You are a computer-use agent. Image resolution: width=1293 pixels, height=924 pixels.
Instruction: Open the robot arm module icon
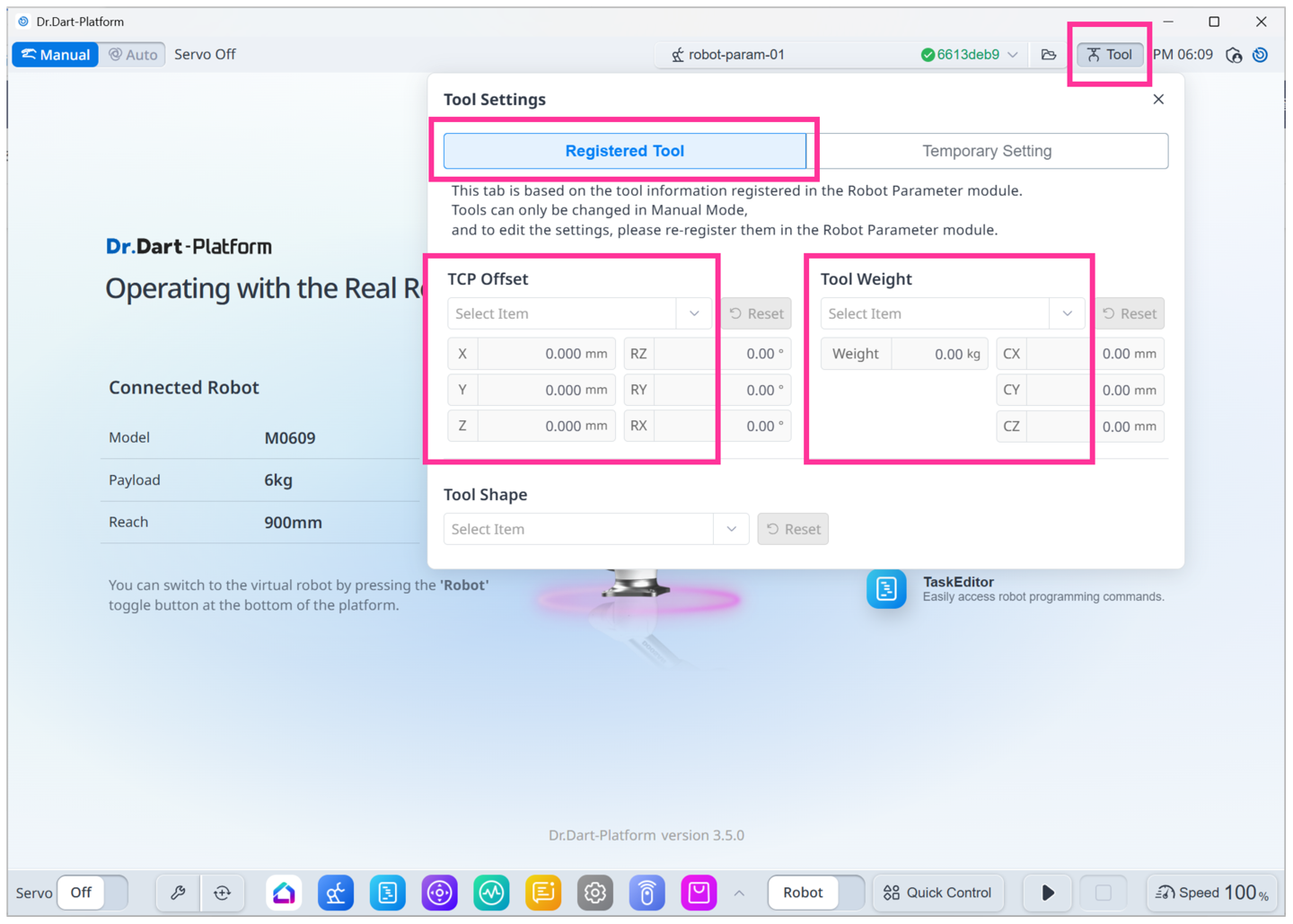[x=336, y=893]
